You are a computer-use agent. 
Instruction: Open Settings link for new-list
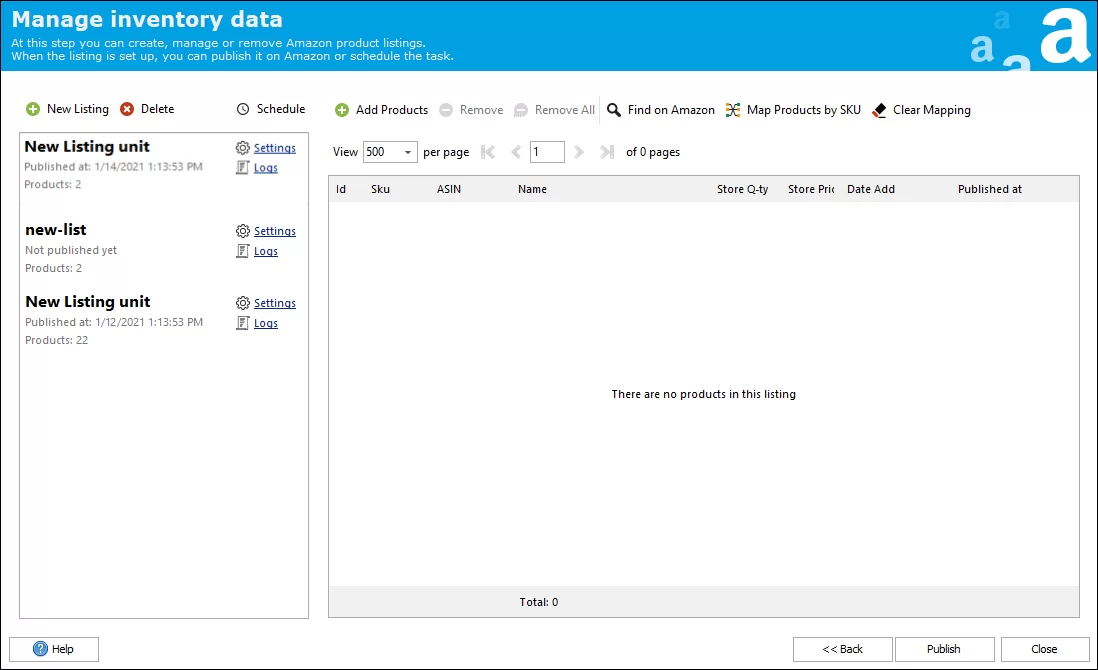coord(274,231)
